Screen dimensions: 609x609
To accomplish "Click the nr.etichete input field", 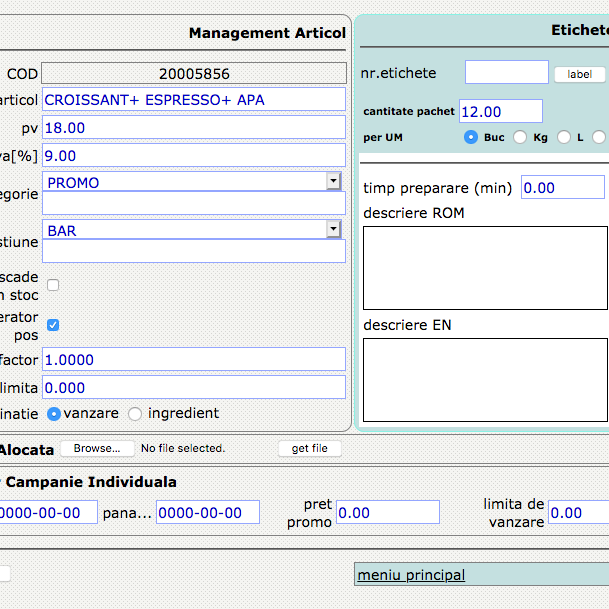I will tap(506, 73).
